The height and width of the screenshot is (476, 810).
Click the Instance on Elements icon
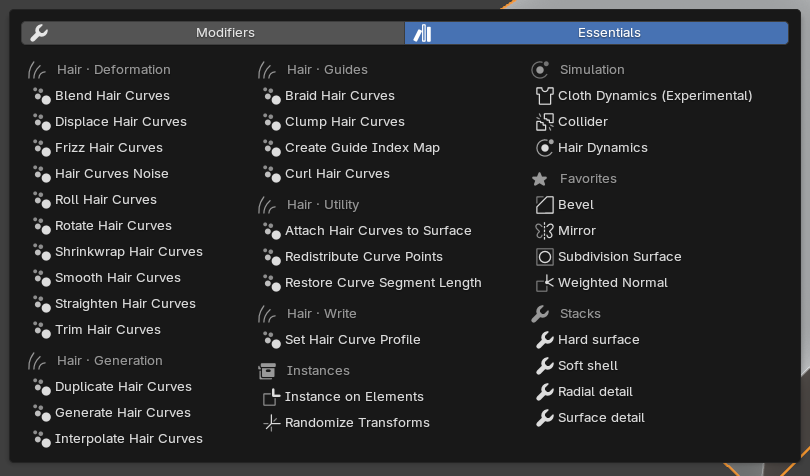272,397
